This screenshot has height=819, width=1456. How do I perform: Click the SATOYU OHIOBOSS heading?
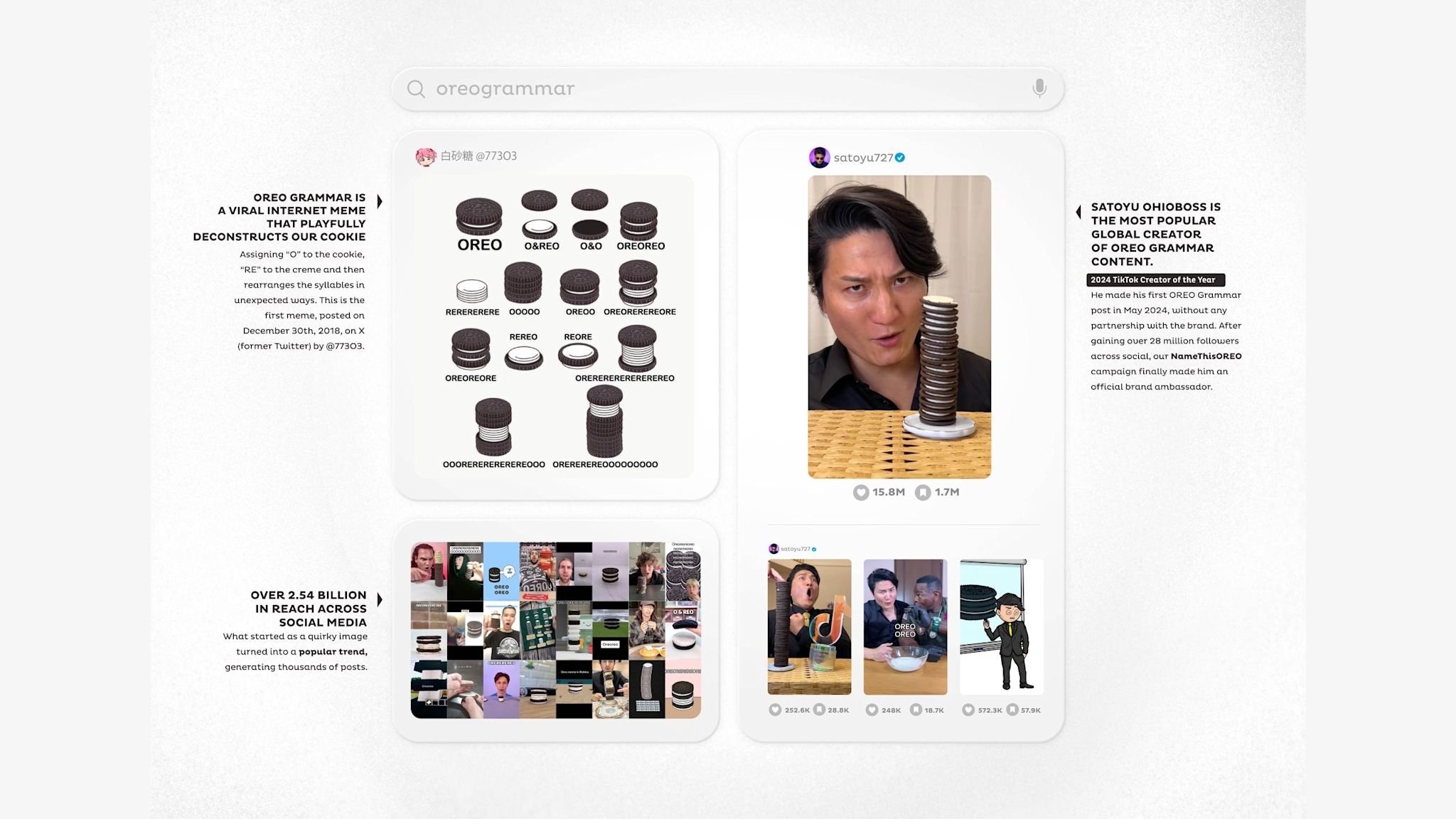tap(1156, 234)
